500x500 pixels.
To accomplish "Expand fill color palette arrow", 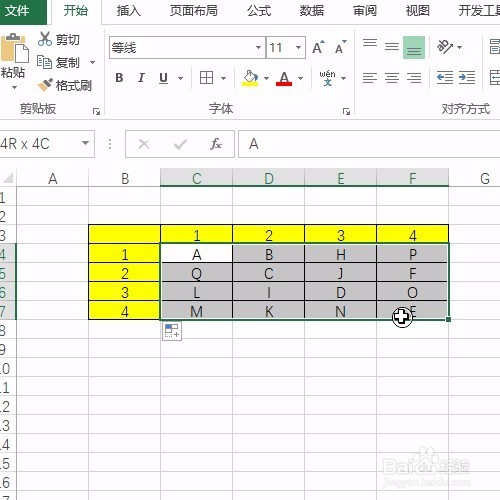I will click(266, 78).
